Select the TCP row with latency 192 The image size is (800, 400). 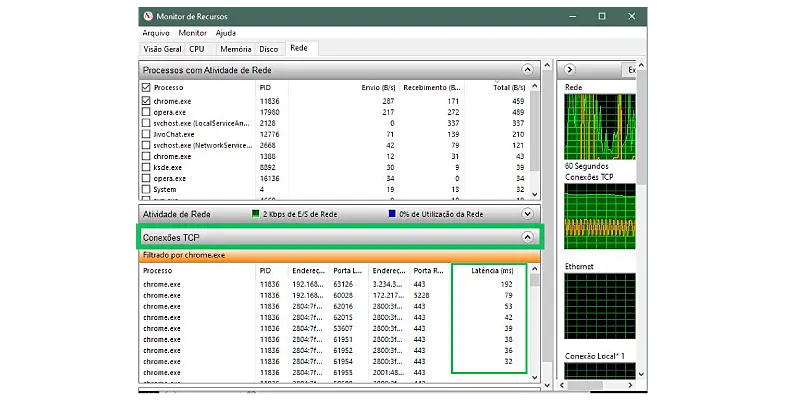pos(334,284)
